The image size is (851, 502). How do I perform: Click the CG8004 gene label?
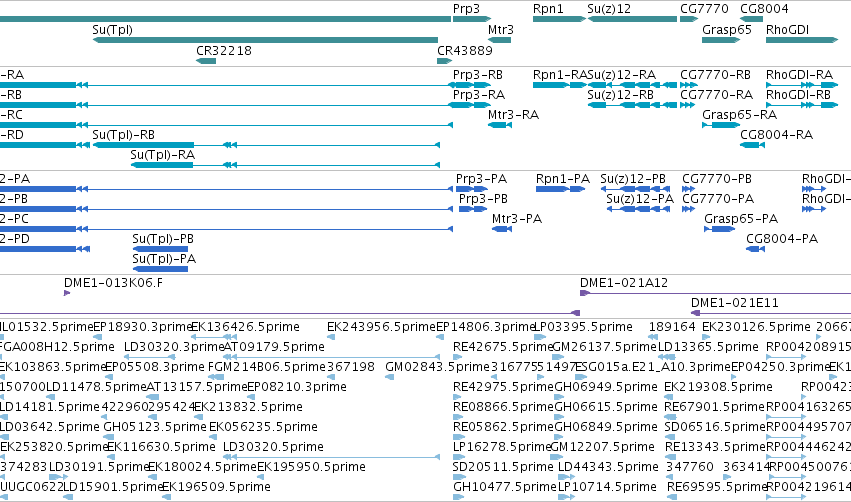[764, 9]
